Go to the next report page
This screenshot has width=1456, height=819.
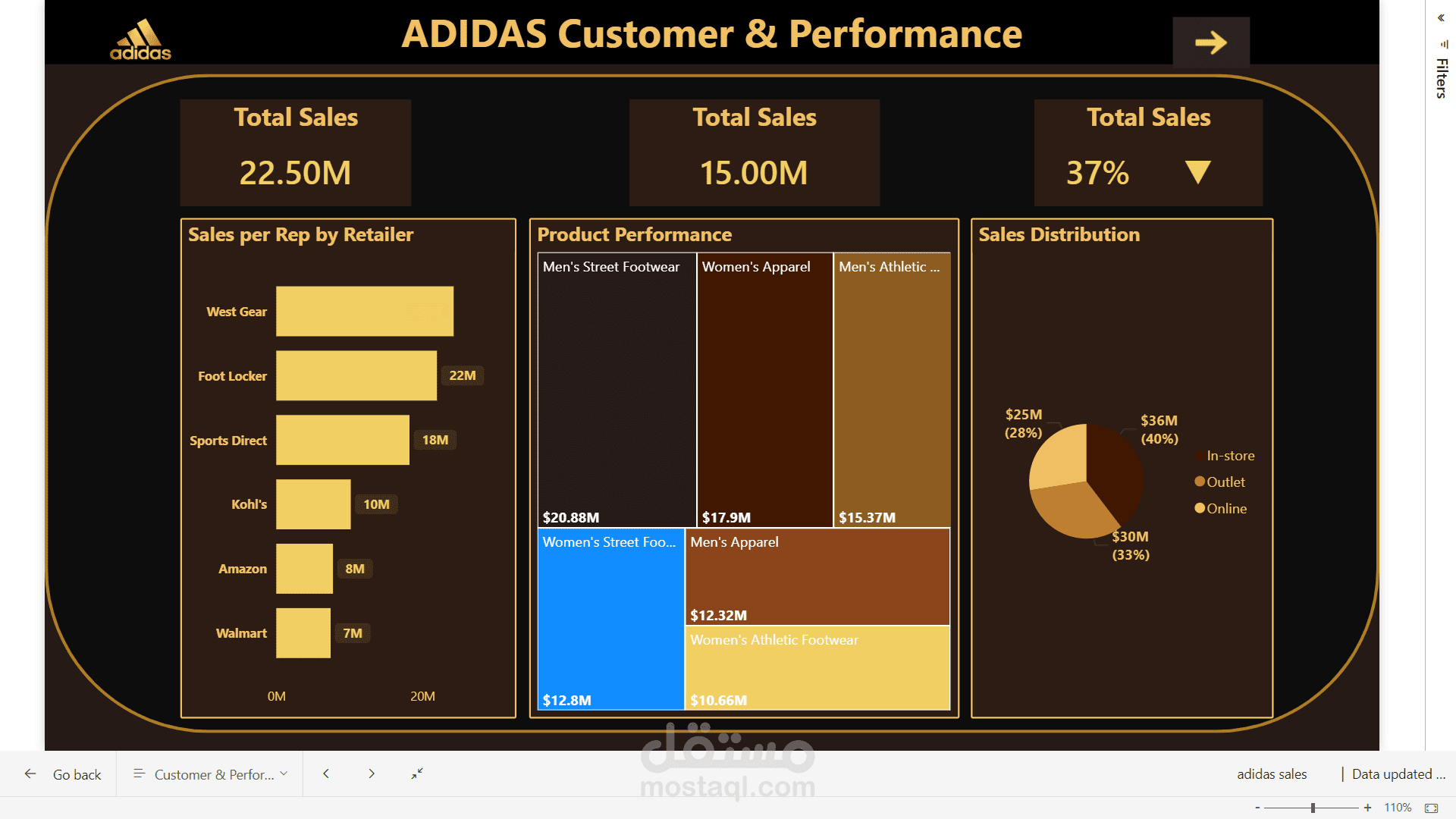click(372, 773)
